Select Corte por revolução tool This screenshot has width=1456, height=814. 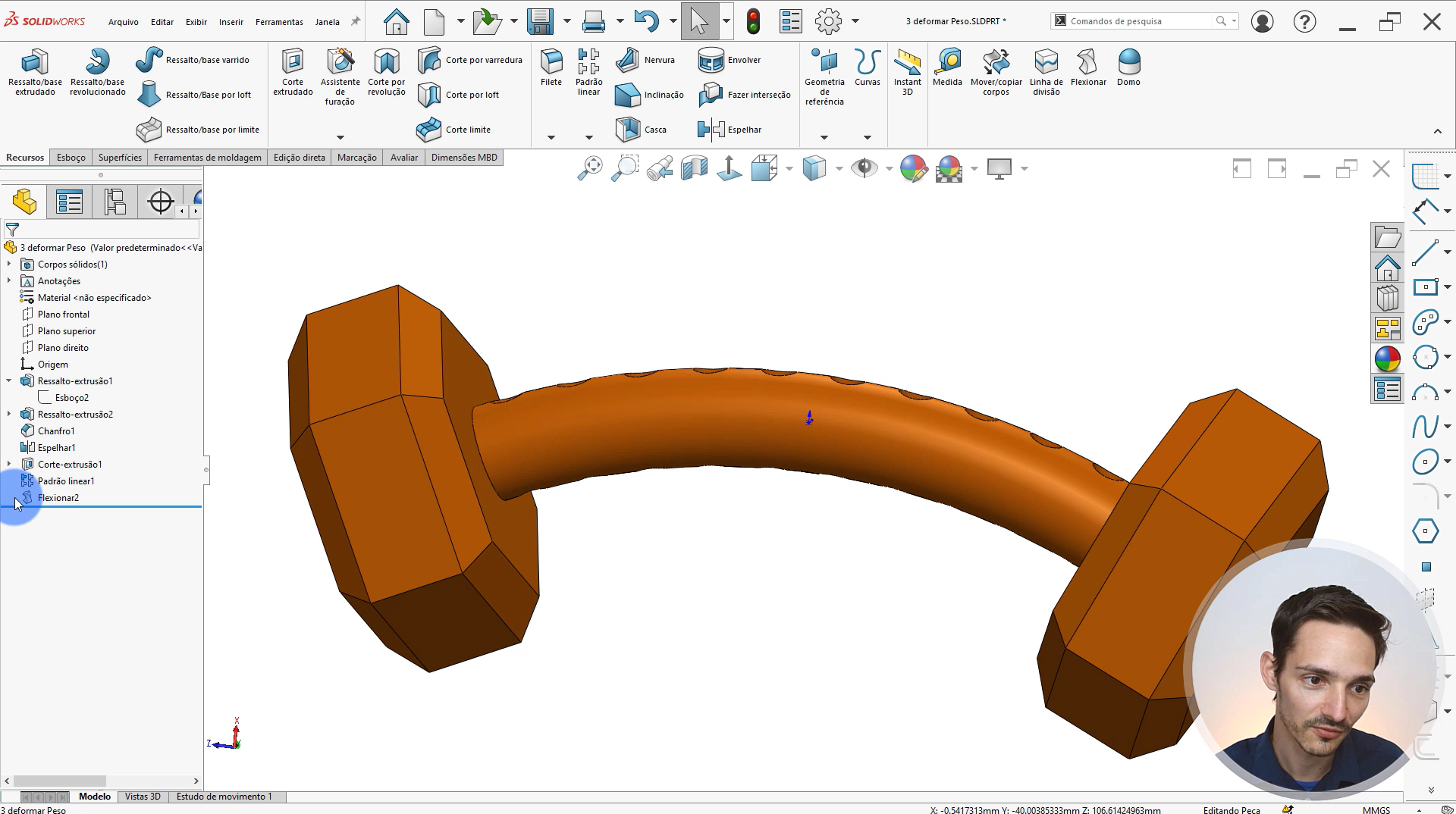[x=387, y=72]
